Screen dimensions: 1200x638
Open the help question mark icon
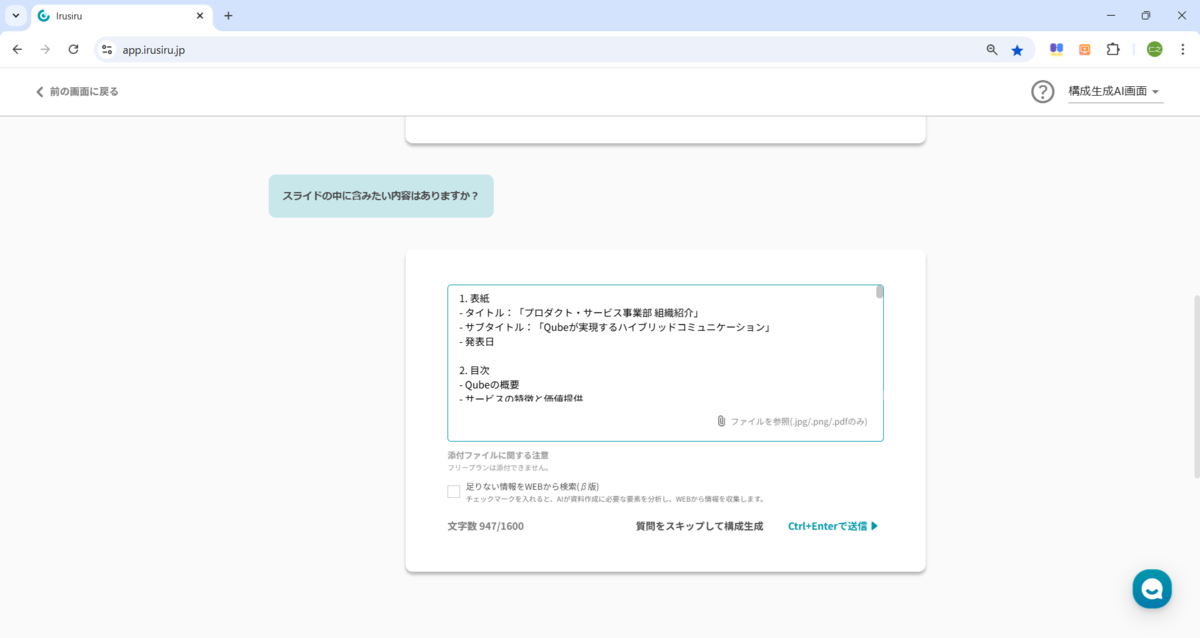[1043, 91]
